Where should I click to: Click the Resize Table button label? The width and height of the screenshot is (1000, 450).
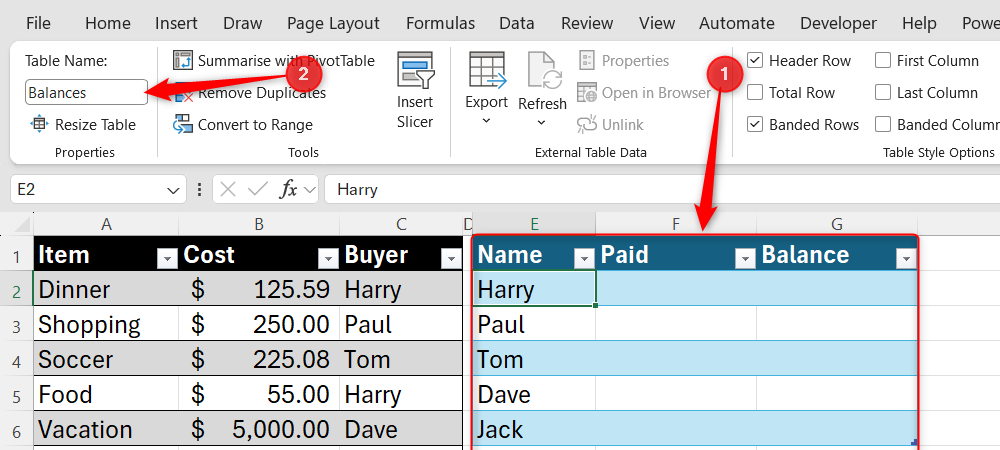point(96,125)
